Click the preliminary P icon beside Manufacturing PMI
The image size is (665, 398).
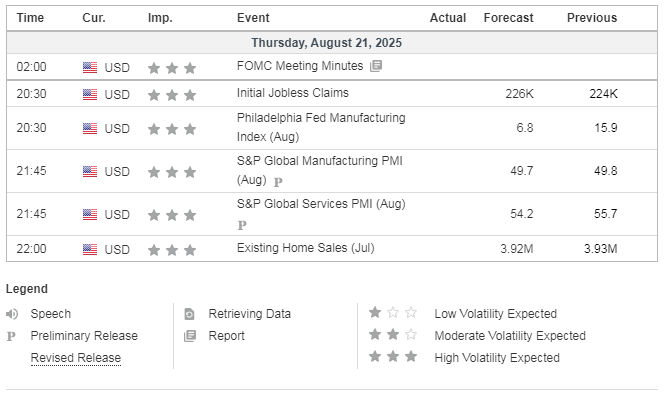click(278, 182)
